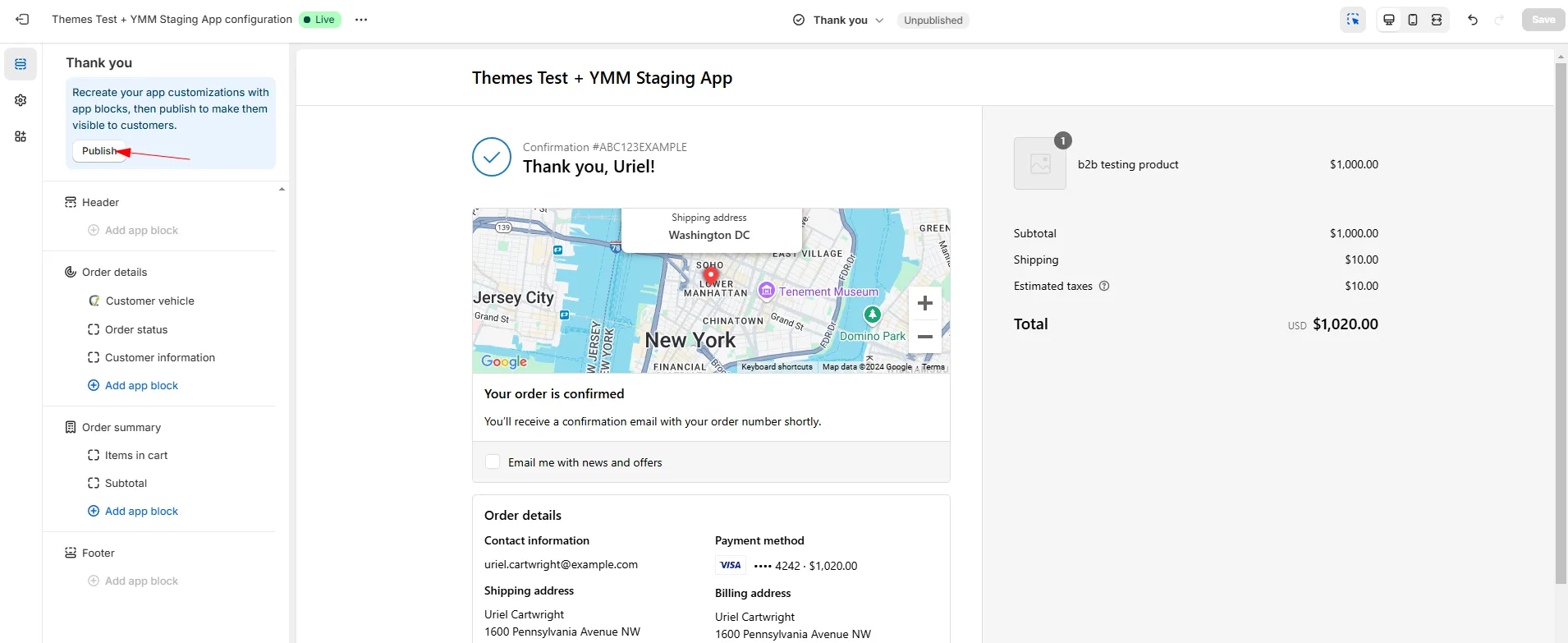The image size is (1568, 643).
Task: Open the Settings gear in sidebar
Action: point(21,100)
